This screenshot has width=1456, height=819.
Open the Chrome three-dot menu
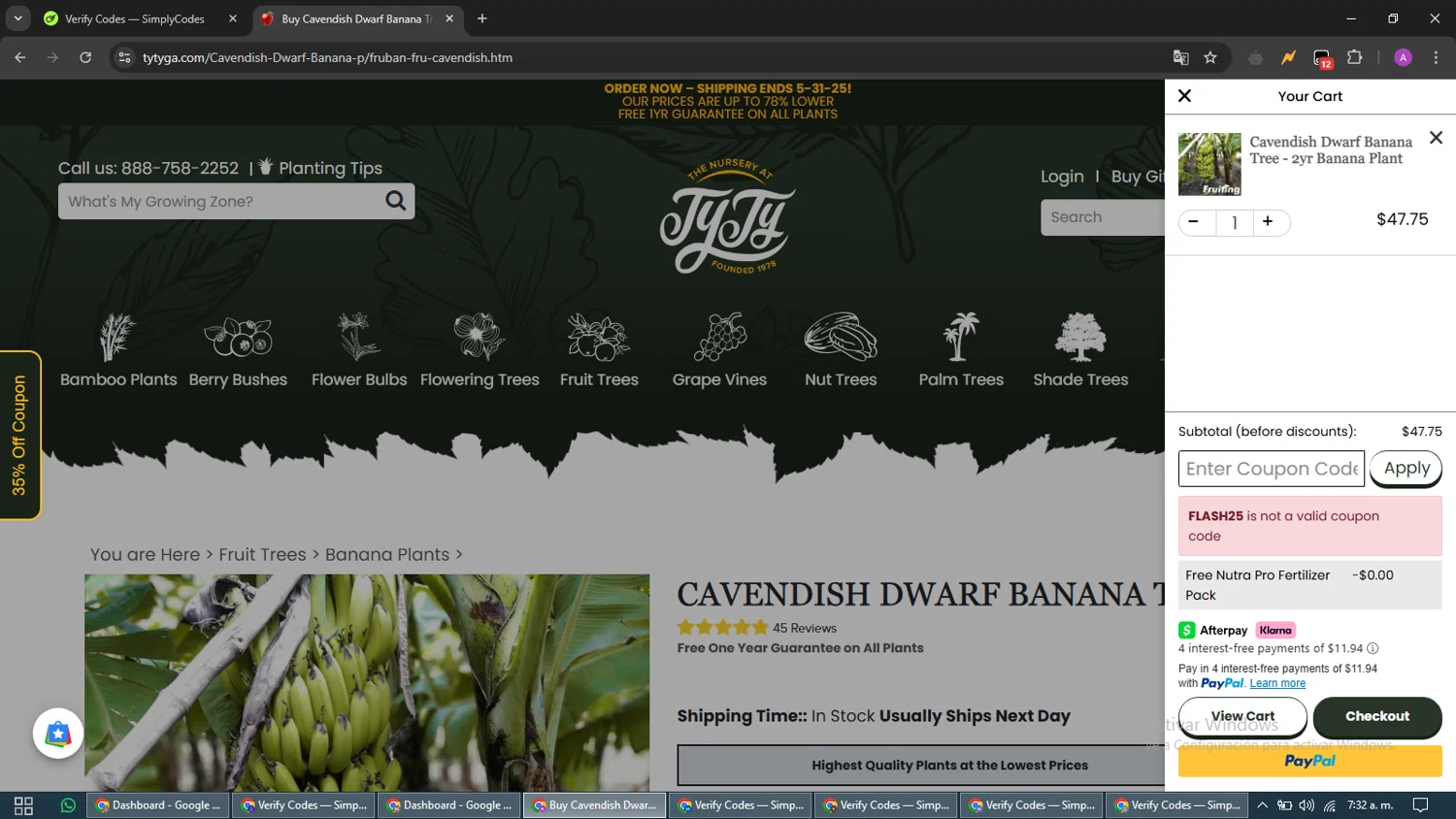click(1436, 57)
